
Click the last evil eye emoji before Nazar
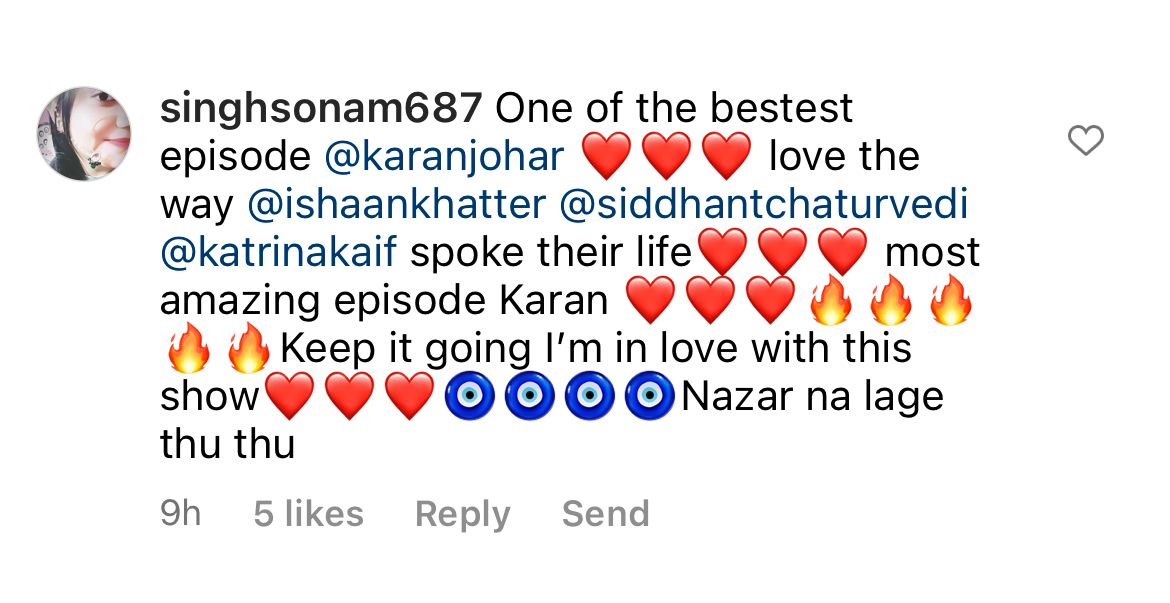[650, 396]
